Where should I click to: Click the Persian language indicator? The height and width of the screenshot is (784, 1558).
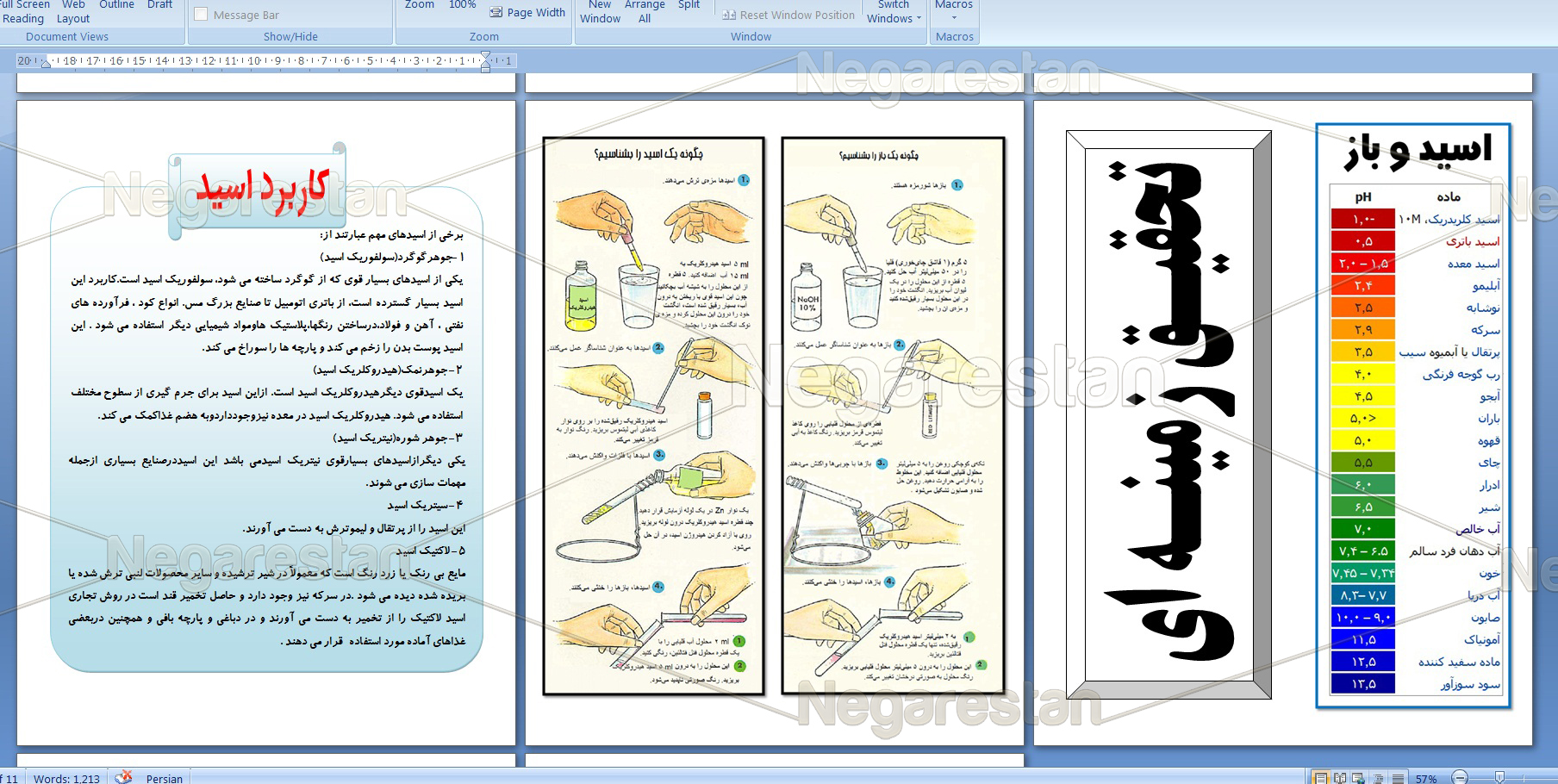pos(164,779)
